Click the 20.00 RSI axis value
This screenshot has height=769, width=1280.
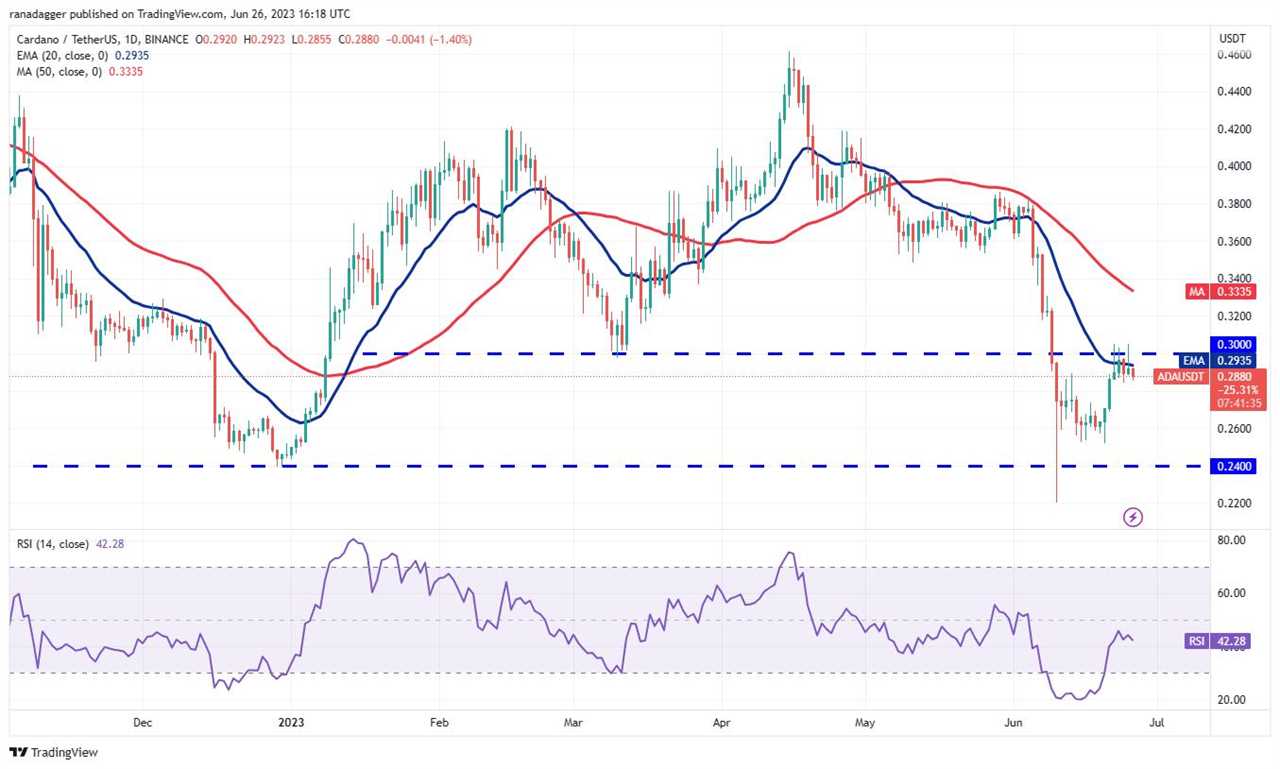pyautogui.click(x=1231, y=699)
